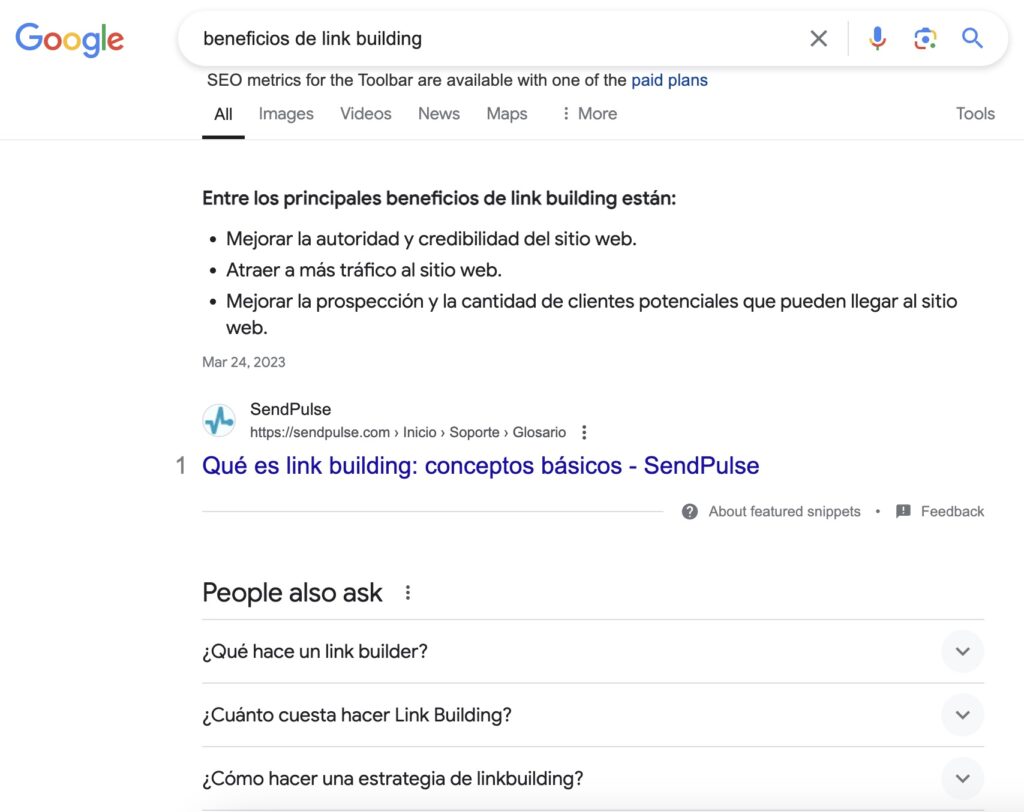Click the About featured snippets question mark icon
This screenshot has height=812, width=1024.
(x=689, y=511)
